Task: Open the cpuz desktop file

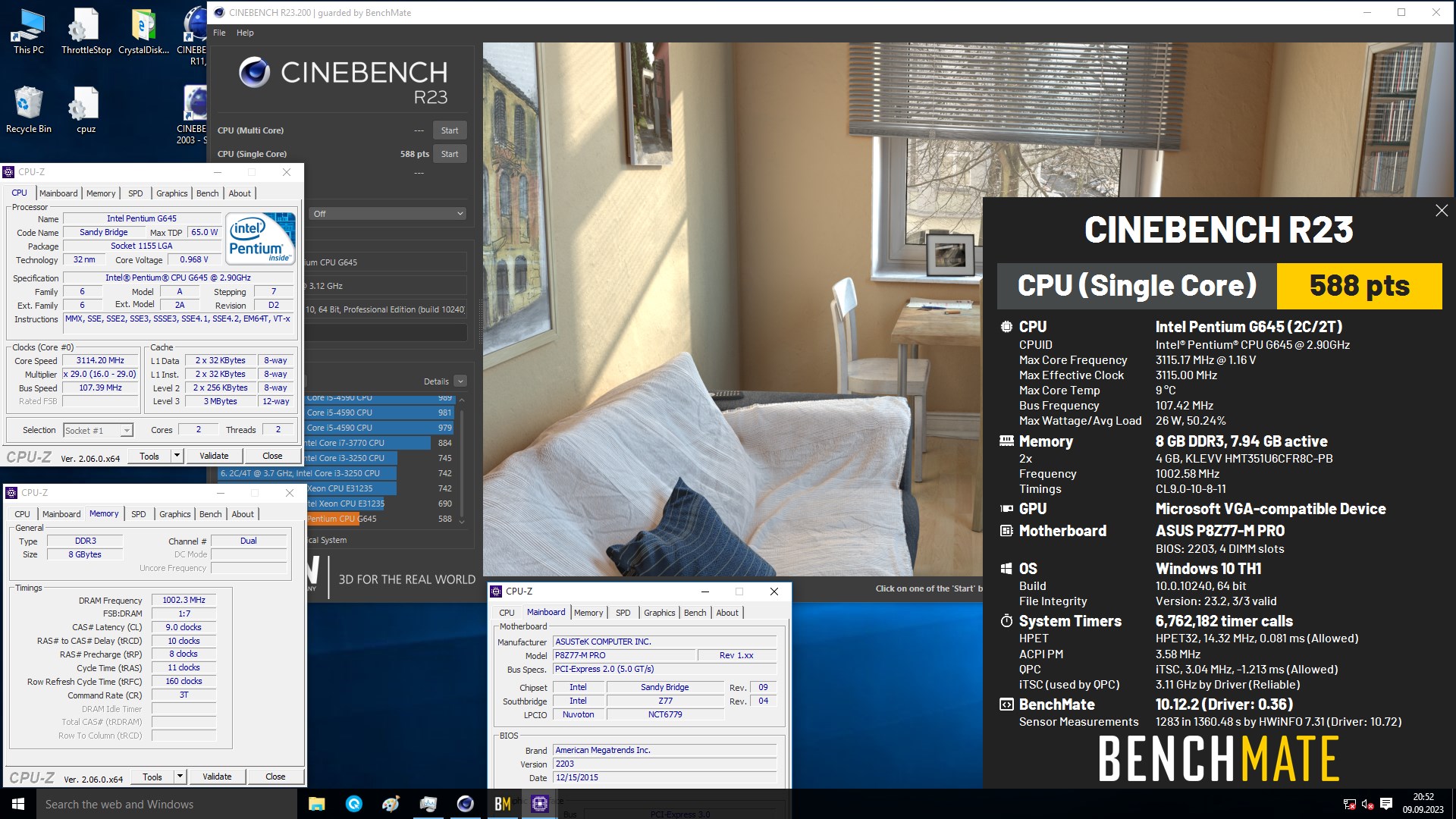Action: click(x=86, y=110)
